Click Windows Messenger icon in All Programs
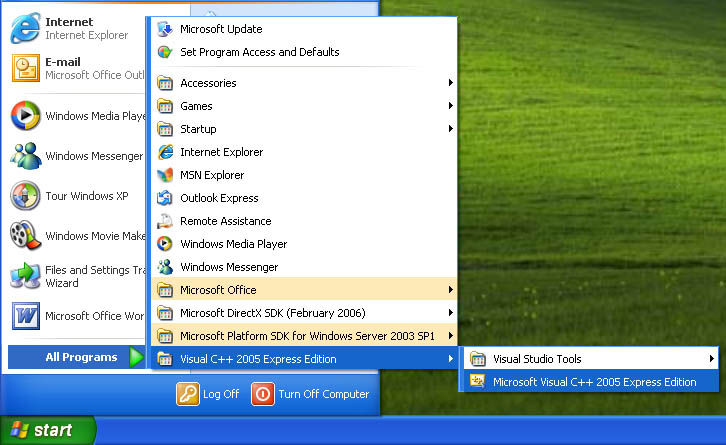The width and height of the screenshot is (726, 445). point(165,267)
